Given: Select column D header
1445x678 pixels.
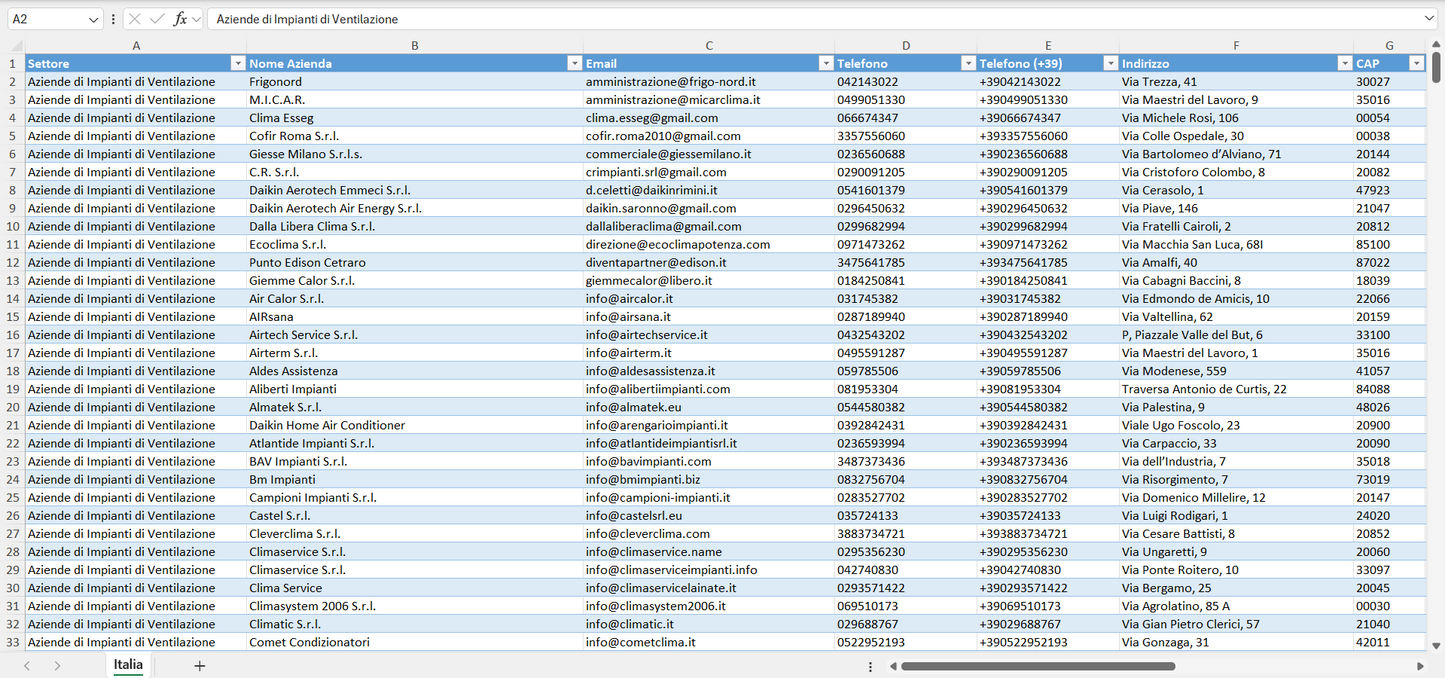Looking at the screenshot, I should (x=906, y=46).
